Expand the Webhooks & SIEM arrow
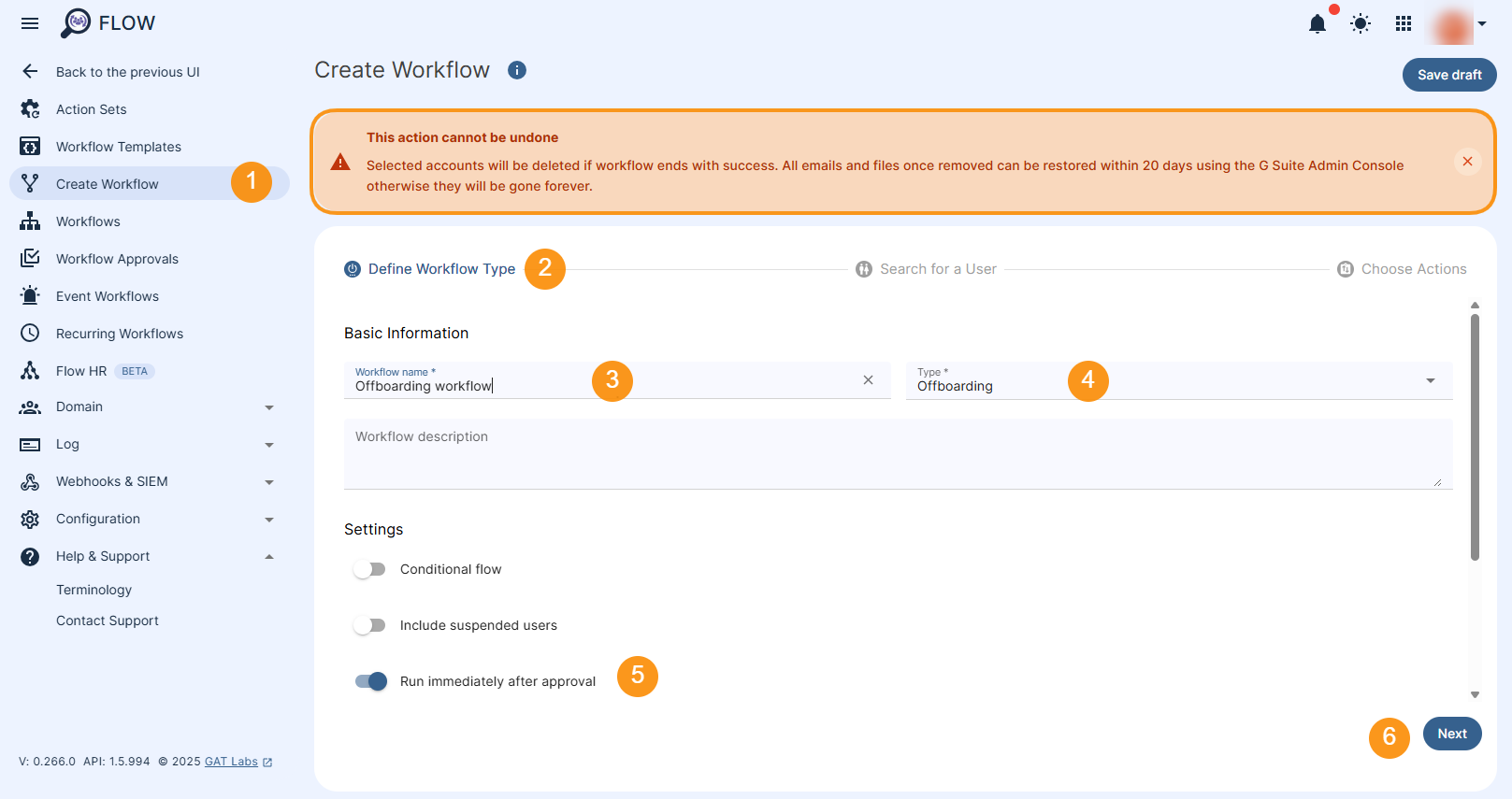Screen dimensions: 1512x799 tap(269, 482)
